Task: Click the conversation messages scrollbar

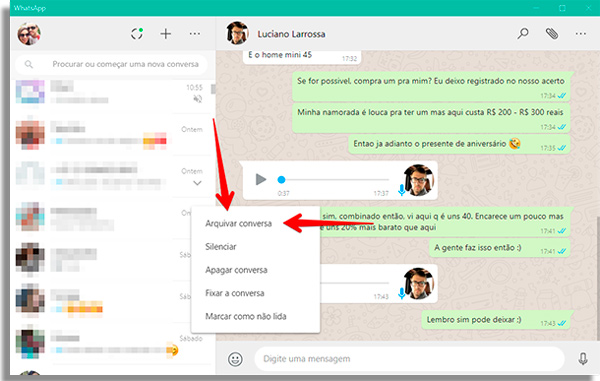Action: [598, 277]
